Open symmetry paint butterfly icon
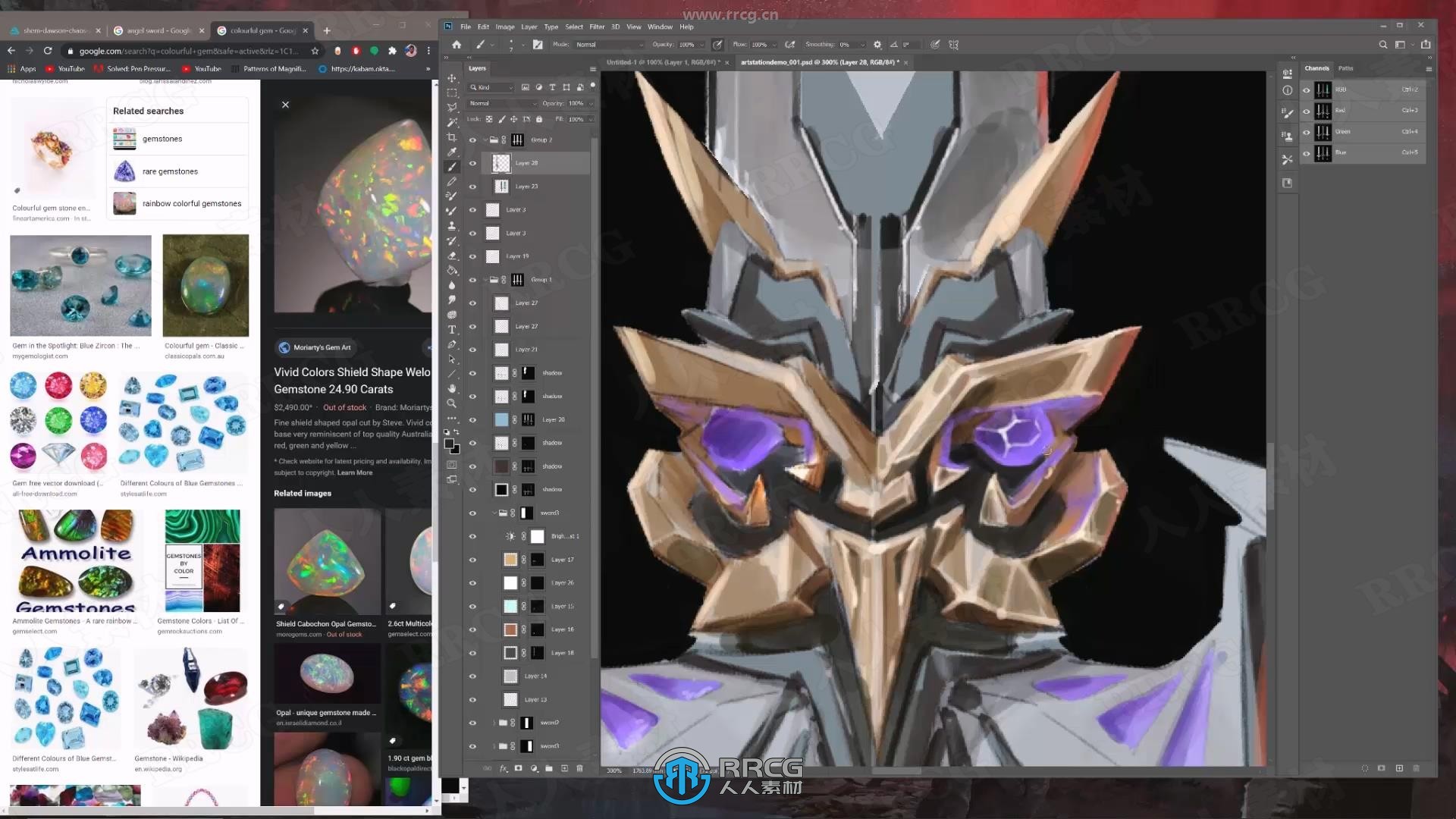 [x=953, y=45]
